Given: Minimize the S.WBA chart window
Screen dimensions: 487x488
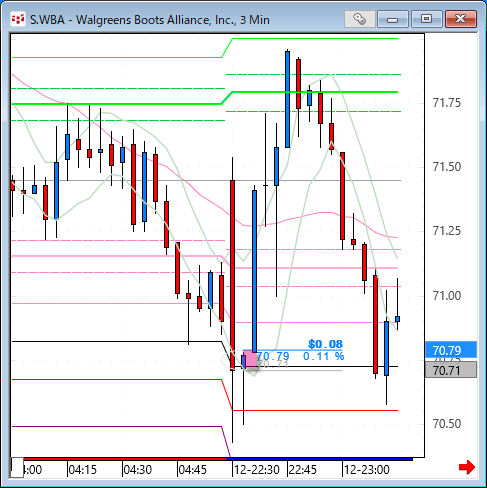Looking at the screenshot, I should (x=393, y=19).
